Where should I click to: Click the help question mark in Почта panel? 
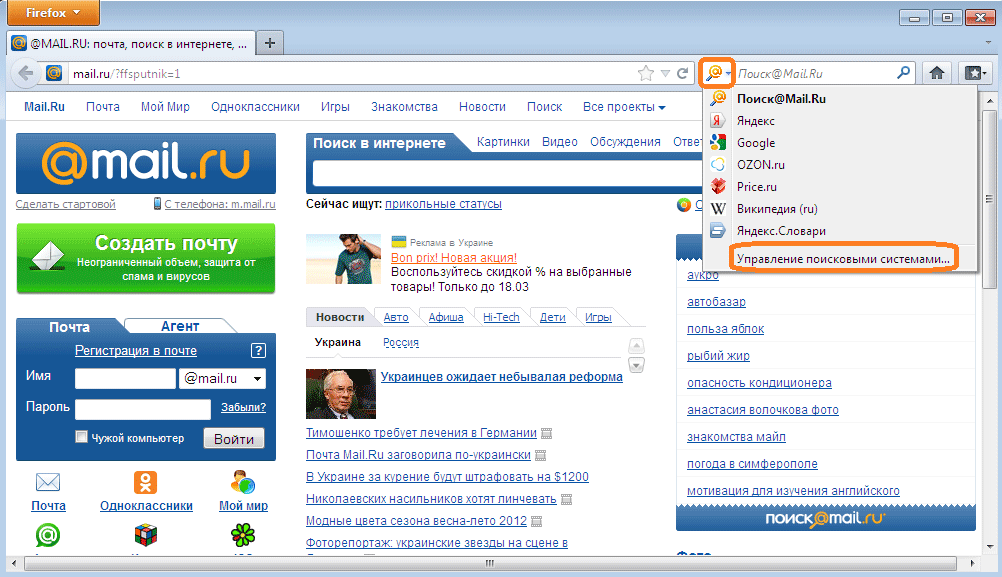tap(258, 350)
